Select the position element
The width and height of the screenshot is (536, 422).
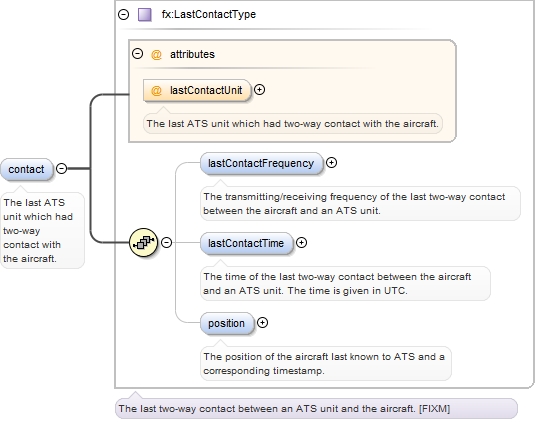[227, 323]
